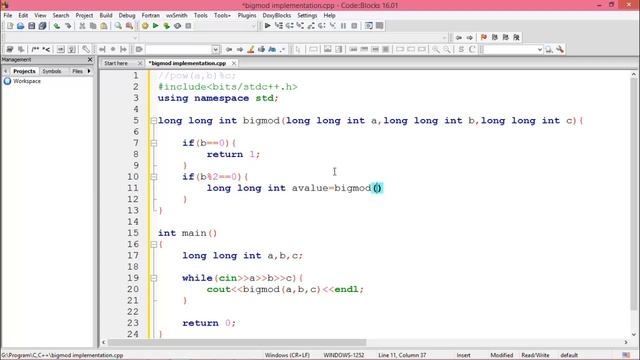Click the Save all files icon
The height and width of the screenshot is (360, 640).
click(x=42, y=26)
